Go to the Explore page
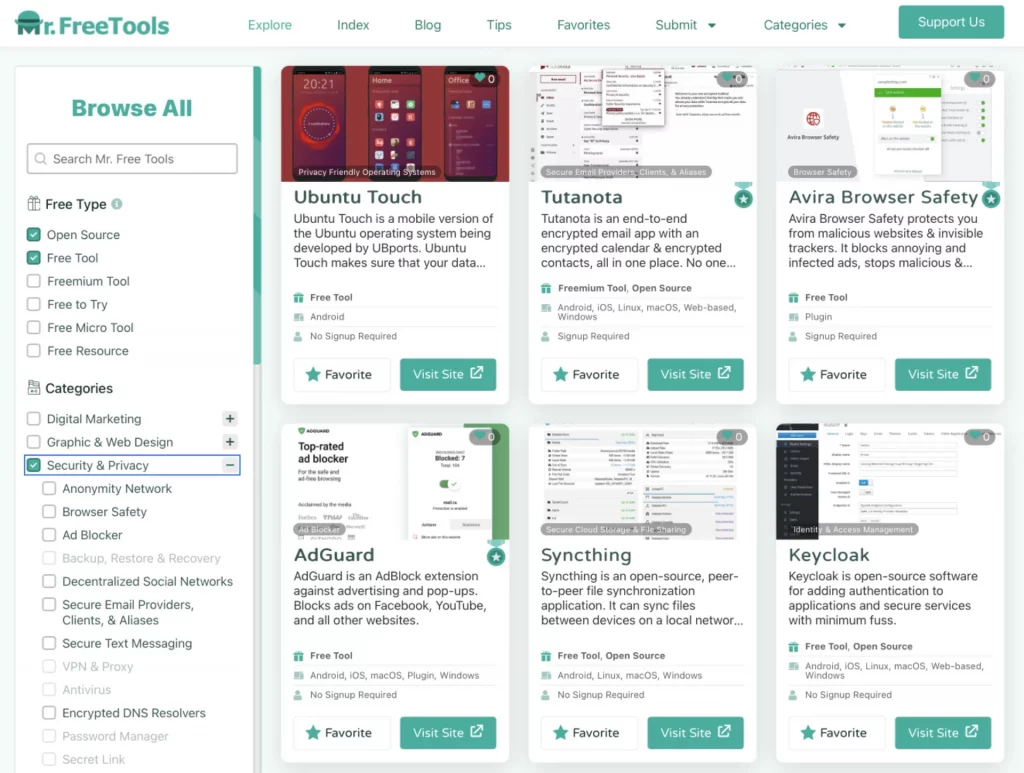 click(270, 25)
